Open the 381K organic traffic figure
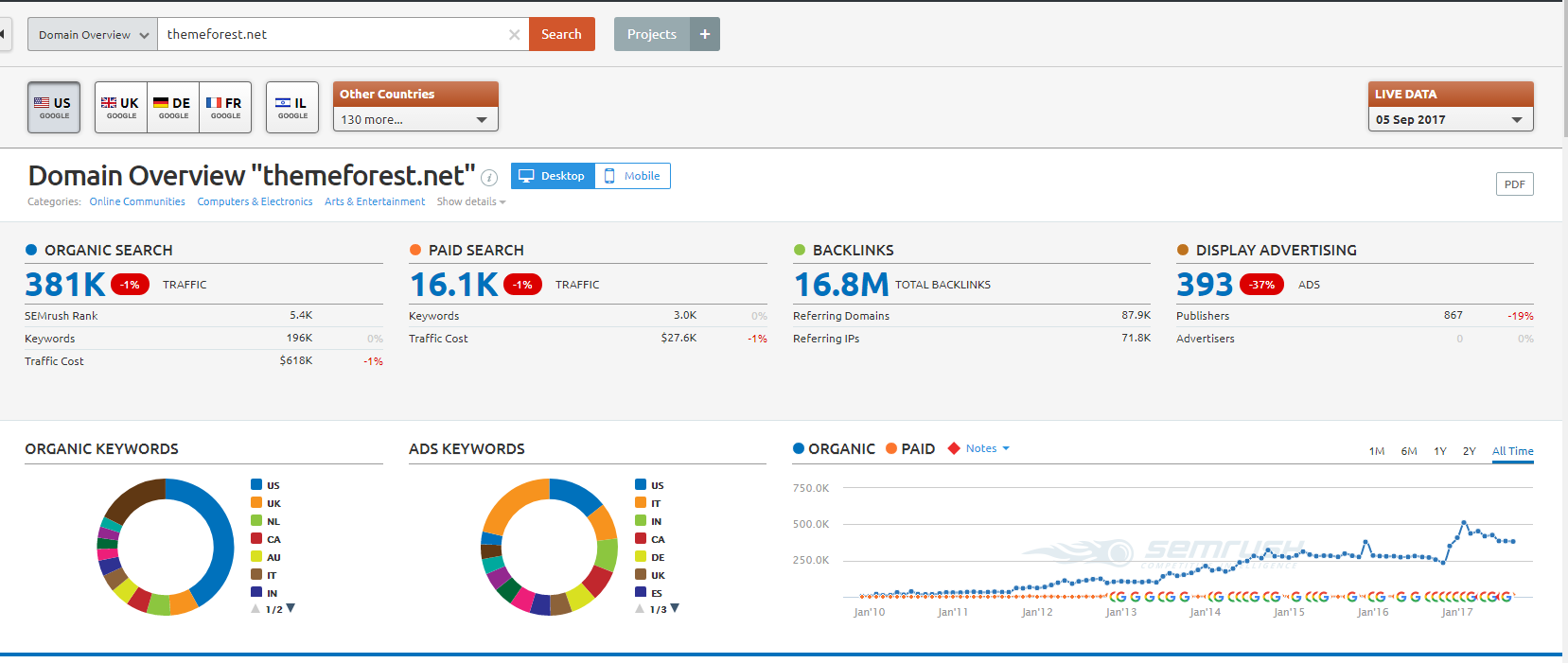 (65, 284)
